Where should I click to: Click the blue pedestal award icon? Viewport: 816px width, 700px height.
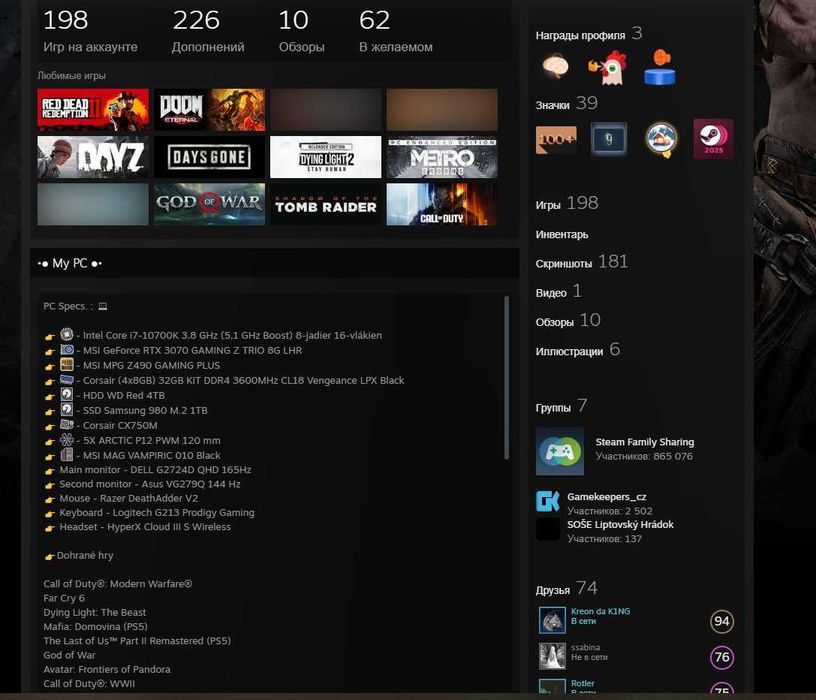pyautogui.click(x=659, y=67)
